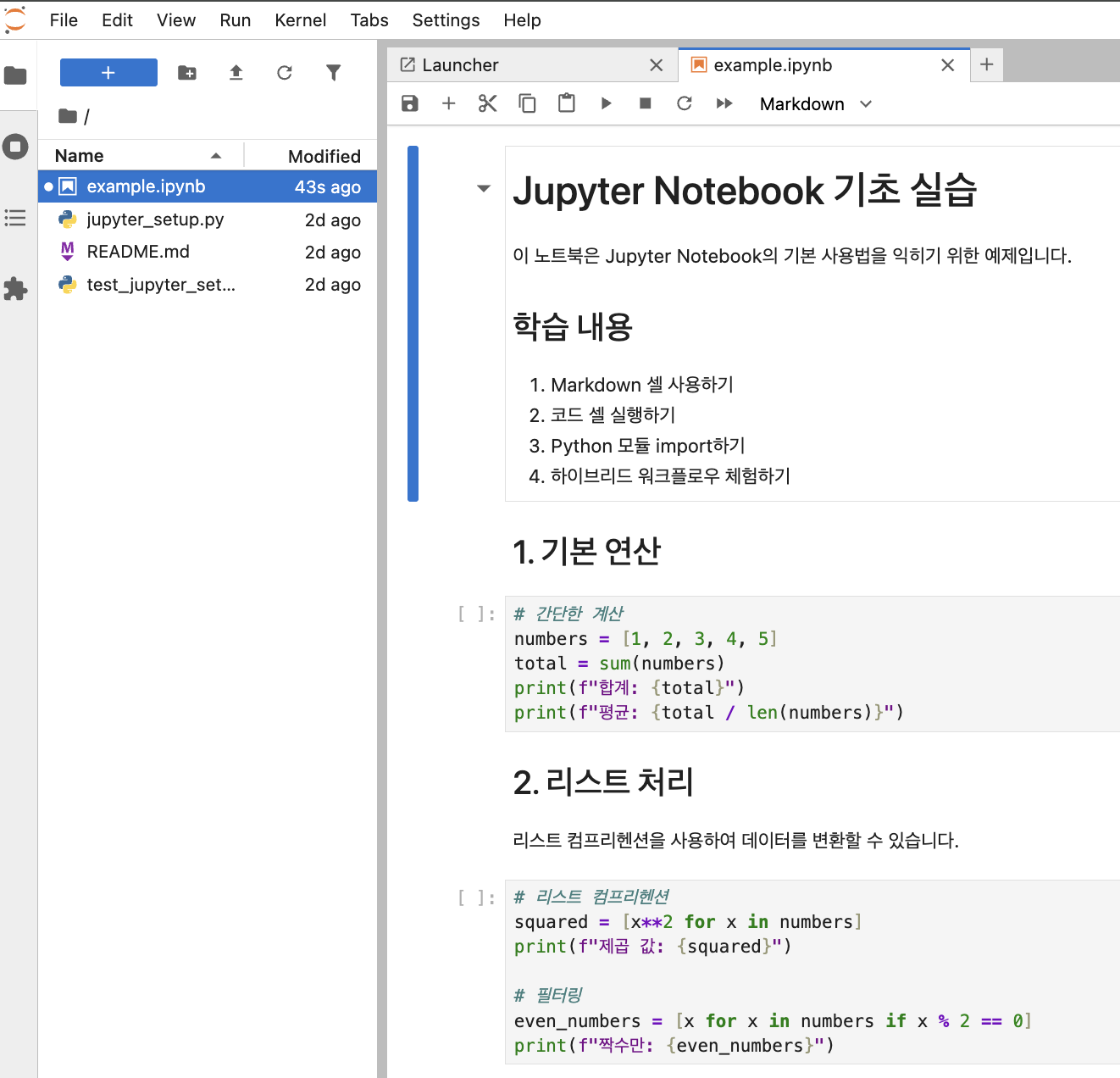Cut the selected cell with scissors icon
Screen dimensions: 1120x1078
[x=488, y=103]
